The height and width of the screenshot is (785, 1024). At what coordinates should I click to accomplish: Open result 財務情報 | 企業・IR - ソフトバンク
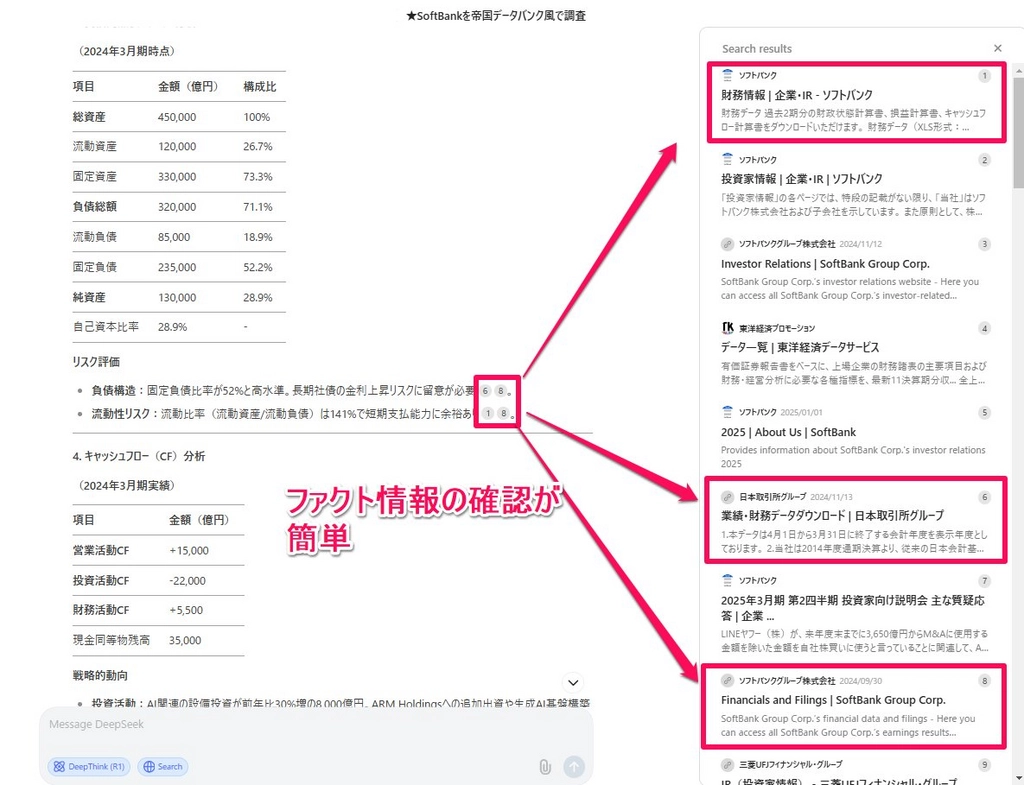(x=796, y=95)
